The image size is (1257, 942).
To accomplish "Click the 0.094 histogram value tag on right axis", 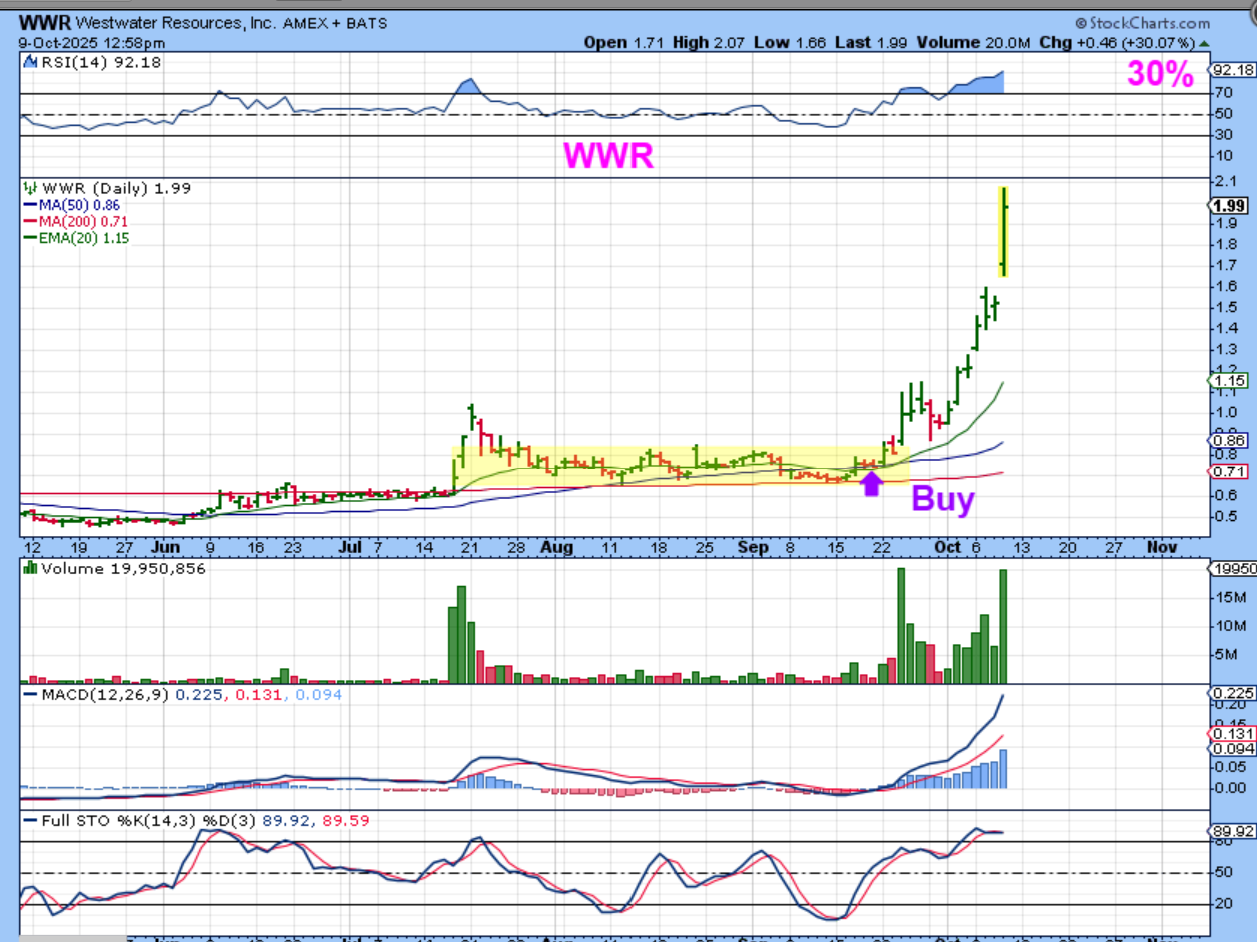I will tap(1231, 749).
